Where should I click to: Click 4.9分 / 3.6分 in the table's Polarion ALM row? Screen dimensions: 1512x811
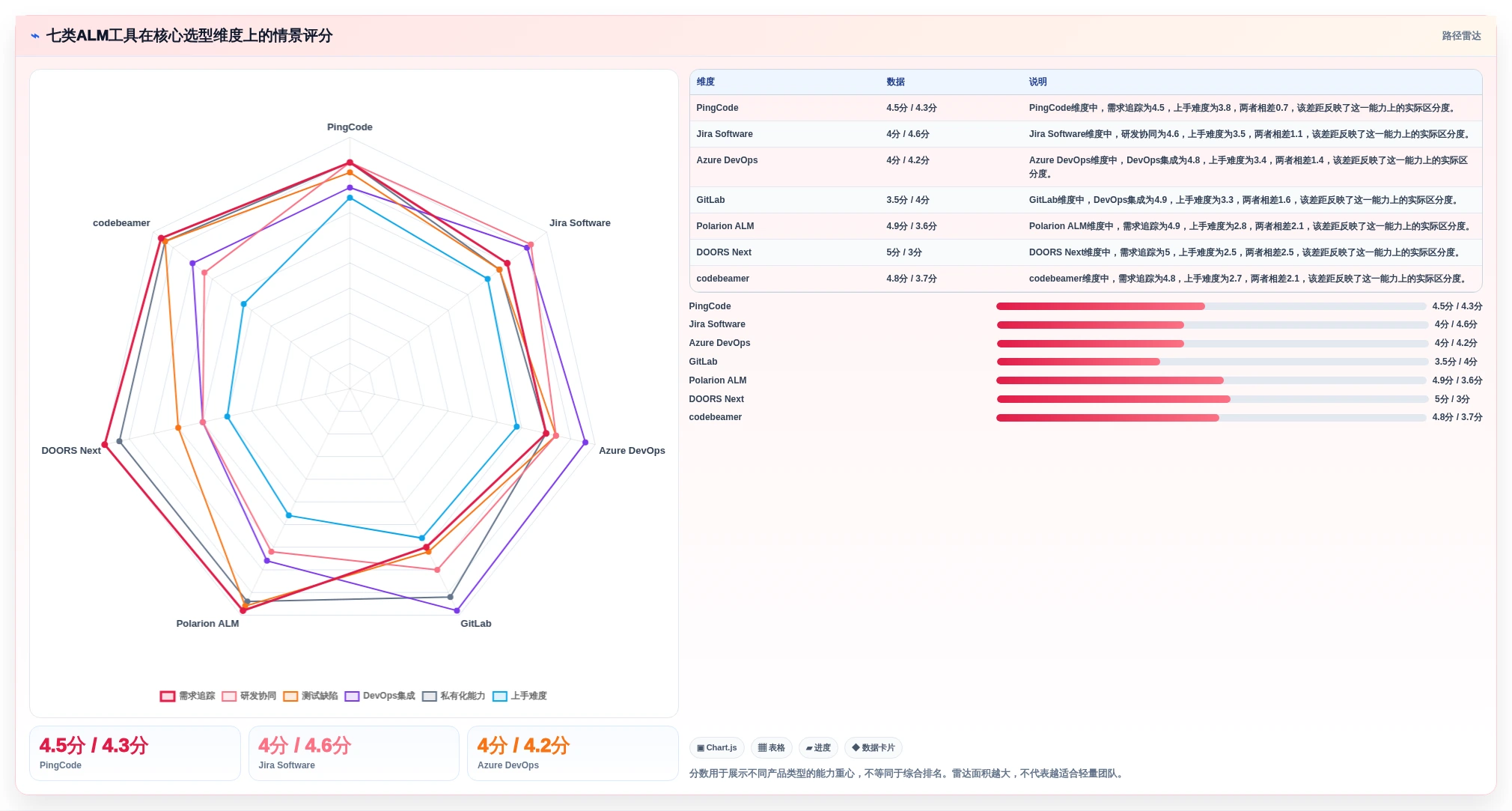pos(912,226)
